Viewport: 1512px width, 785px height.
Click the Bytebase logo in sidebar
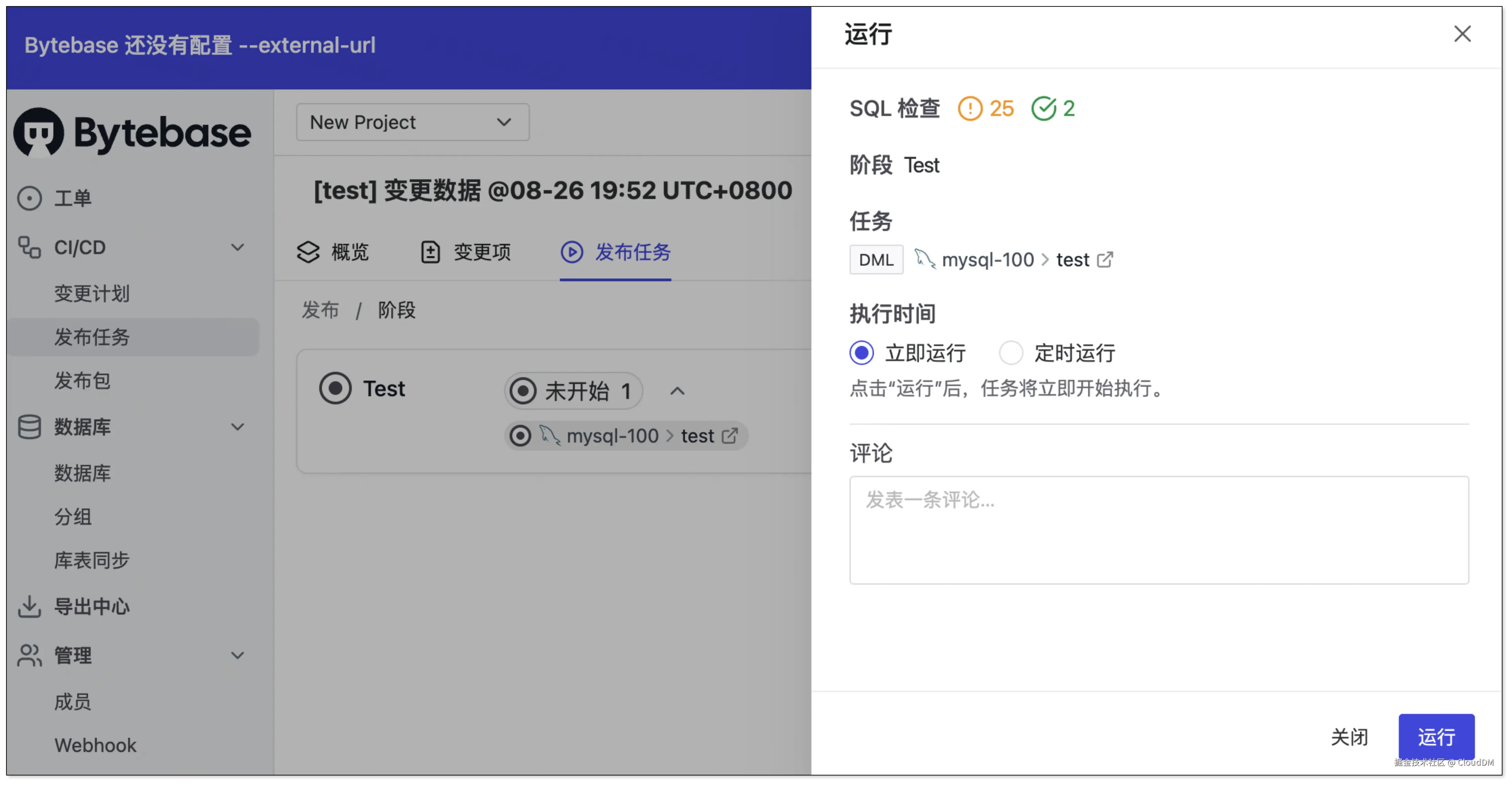133,133
